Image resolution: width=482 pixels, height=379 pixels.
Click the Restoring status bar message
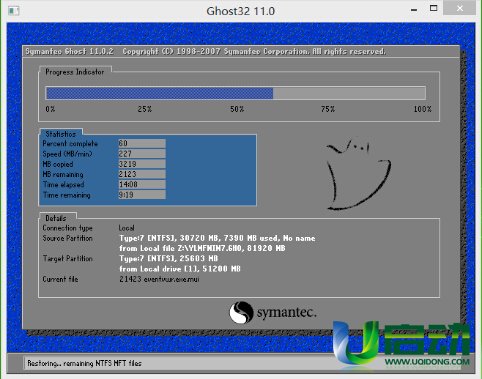click(84, 363)
